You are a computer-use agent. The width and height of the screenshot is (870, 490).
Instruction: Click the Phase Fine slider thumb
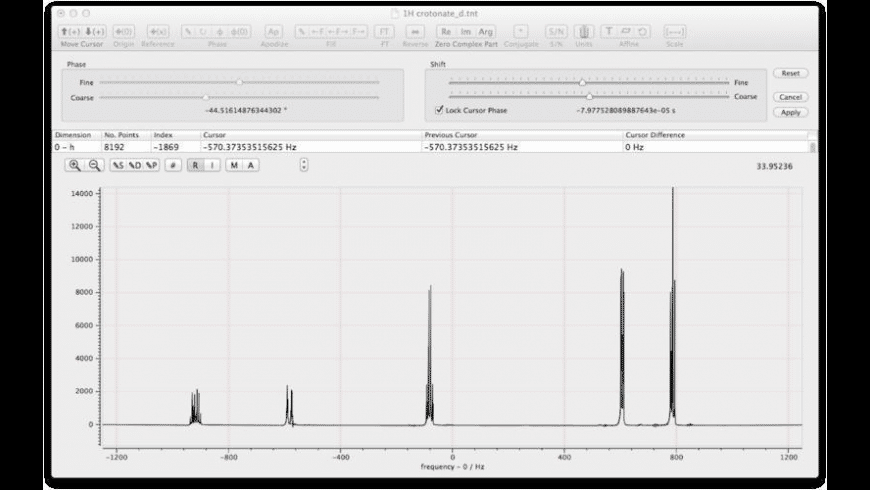[239, 82]
